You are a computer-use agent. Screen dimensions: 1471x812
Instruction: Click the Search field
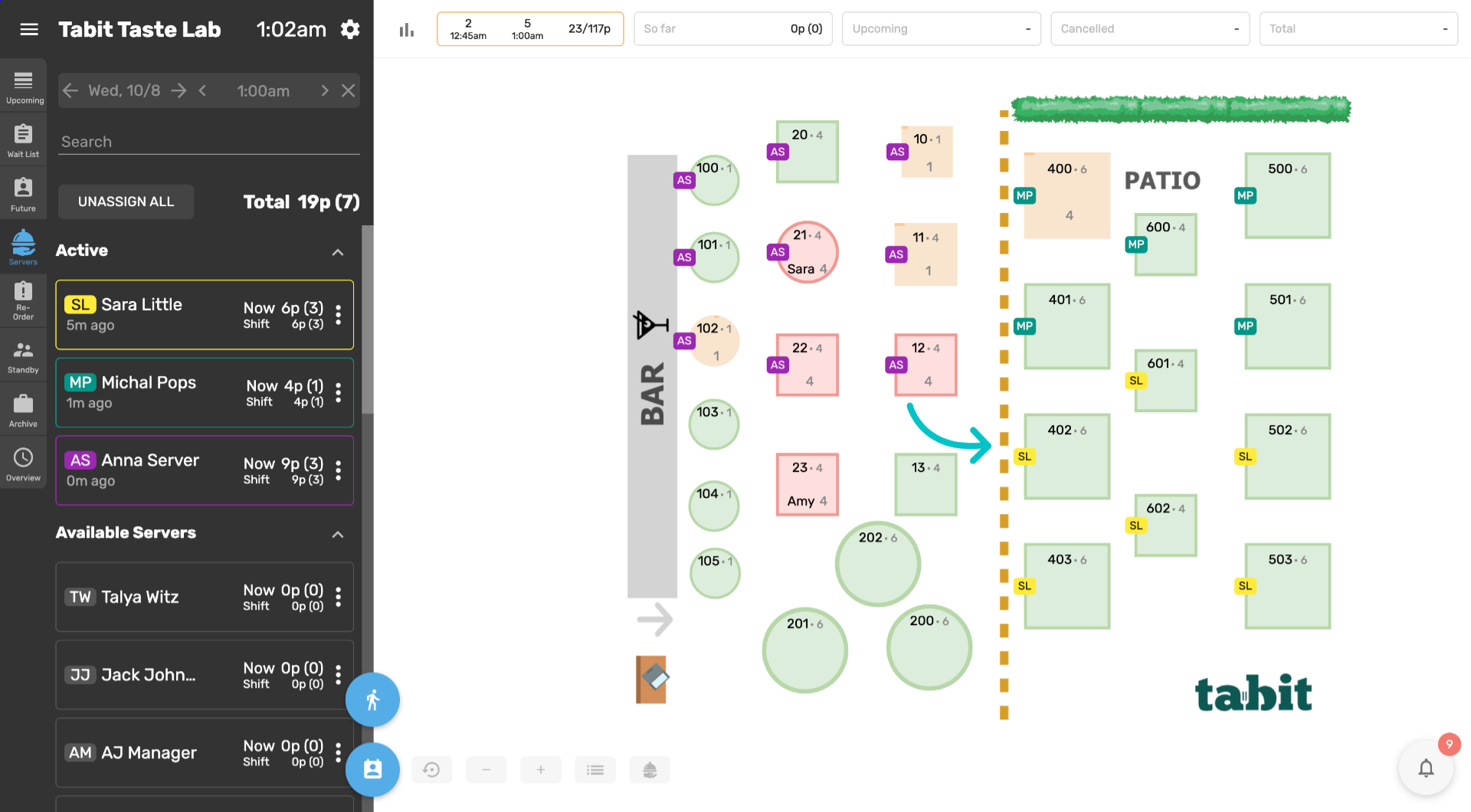click(209, 142)
